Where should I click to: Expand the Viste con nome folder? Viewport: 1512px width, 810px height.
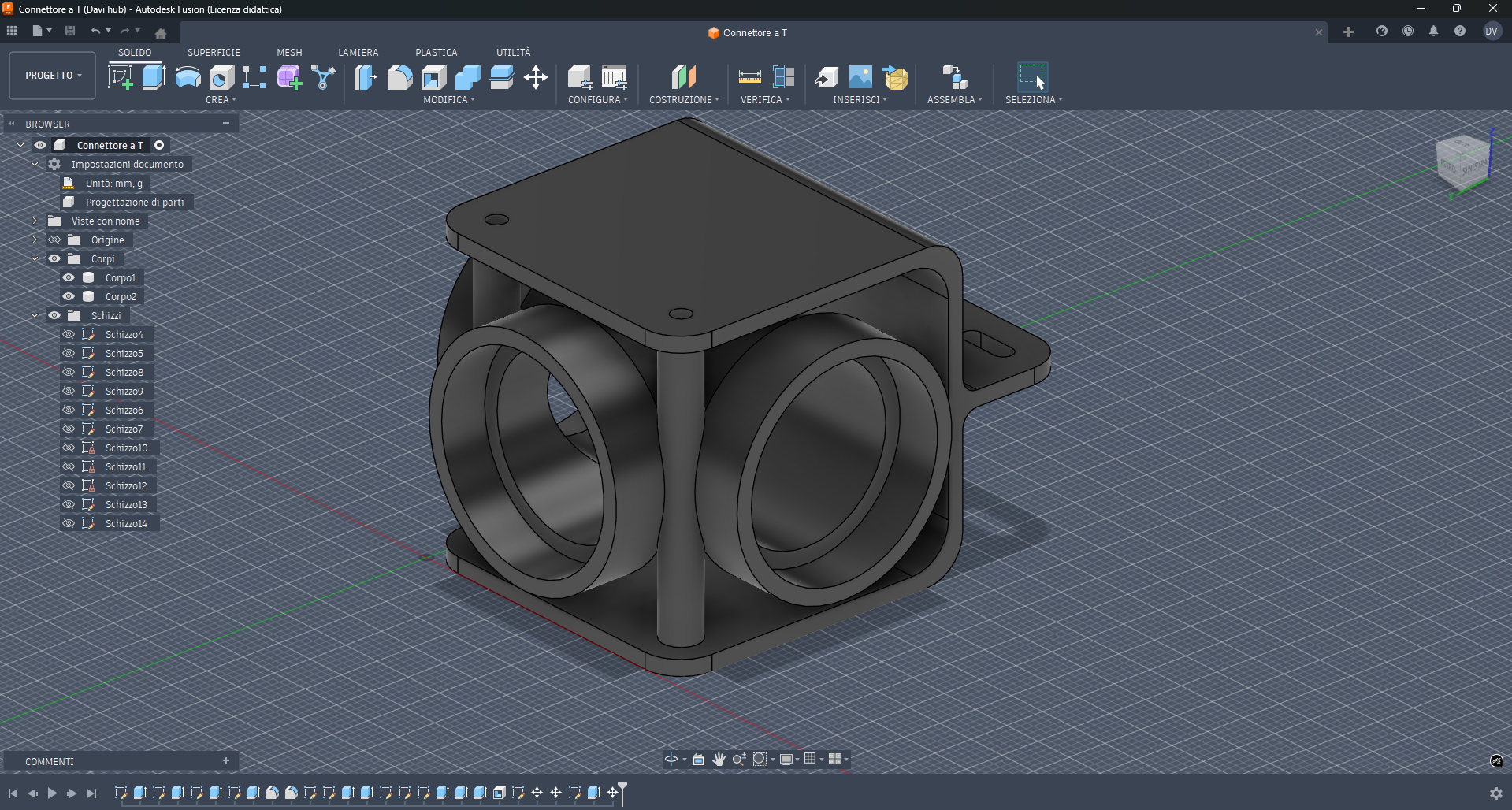(35, 221)
